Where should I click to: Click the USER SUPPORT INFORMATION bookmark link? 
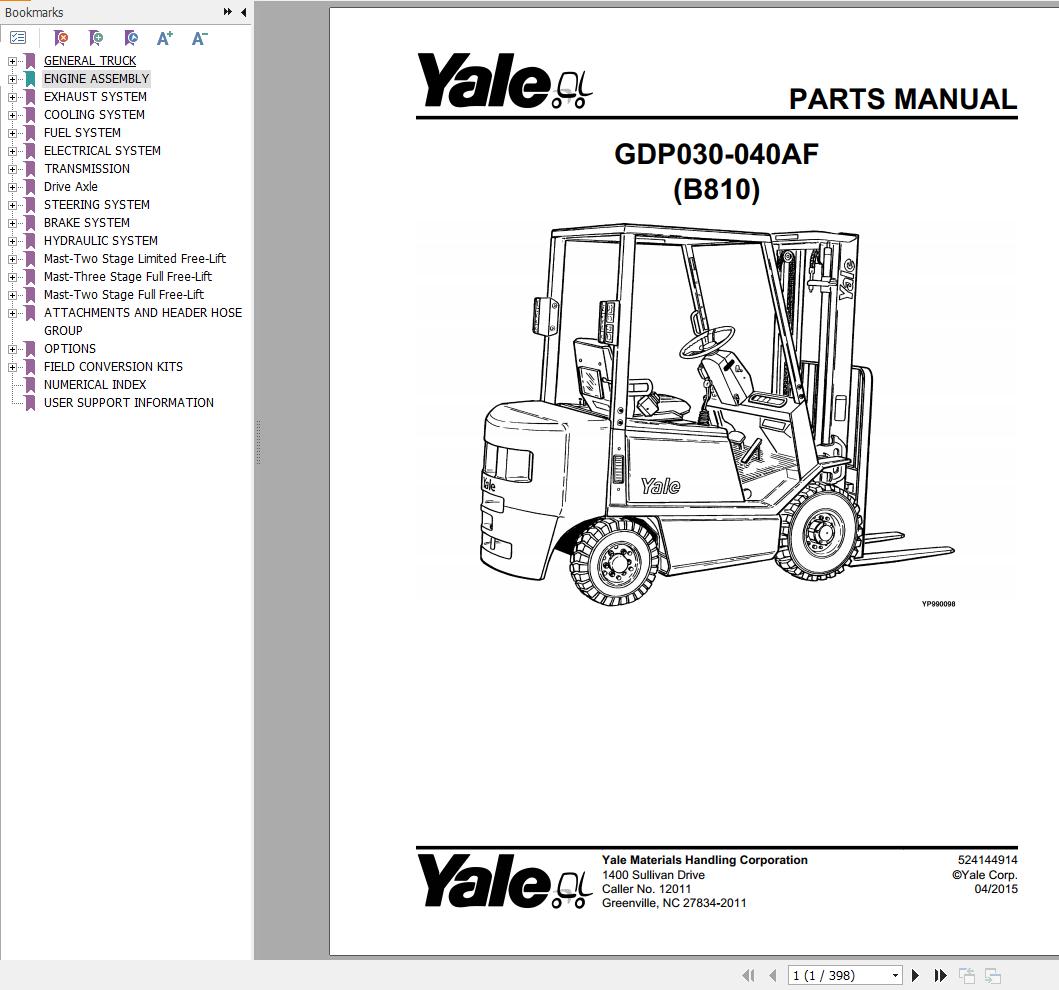click(128, 402)
